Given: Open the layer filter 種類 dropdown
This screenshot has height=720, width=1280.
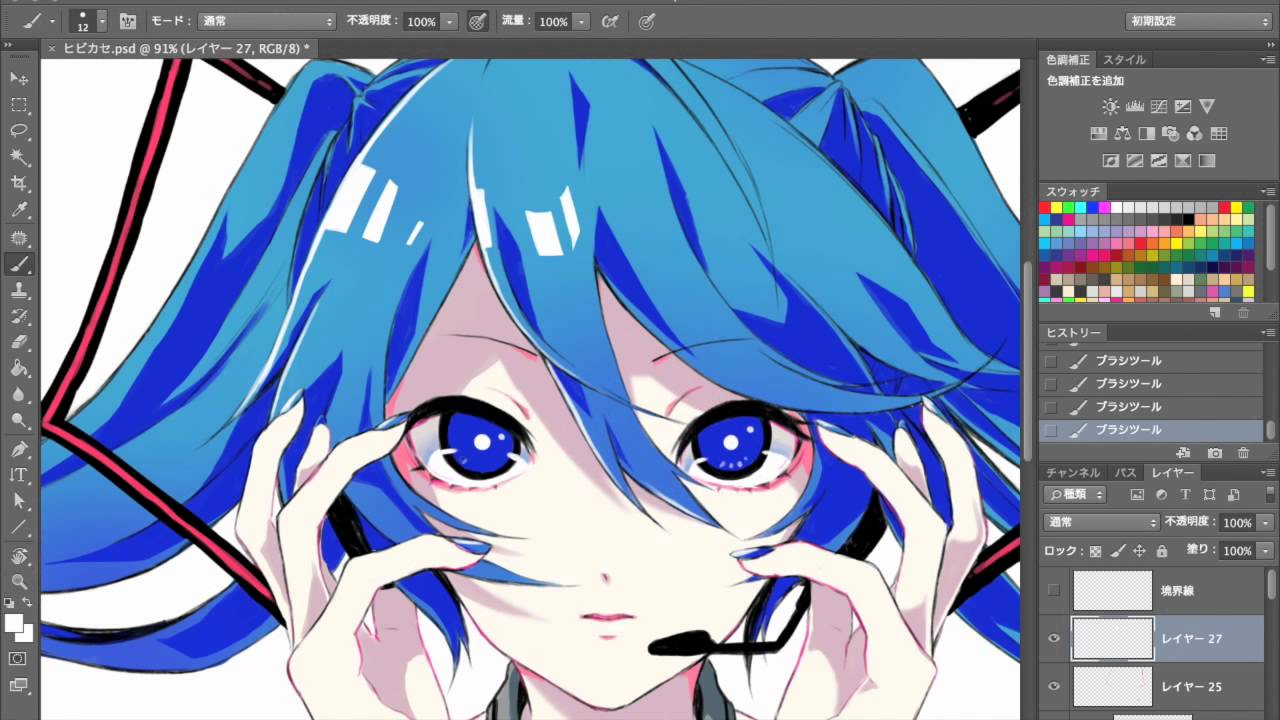Looking at the screenshot, I should pos(1075,494).
